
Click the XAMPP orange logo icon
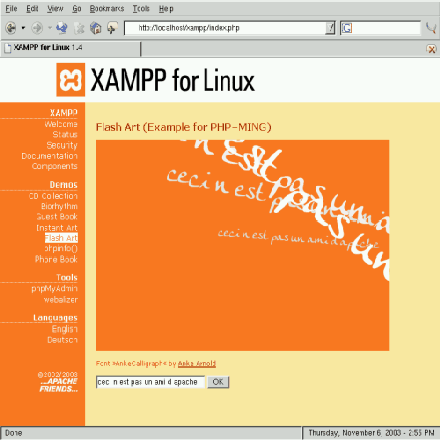[70, 80]
